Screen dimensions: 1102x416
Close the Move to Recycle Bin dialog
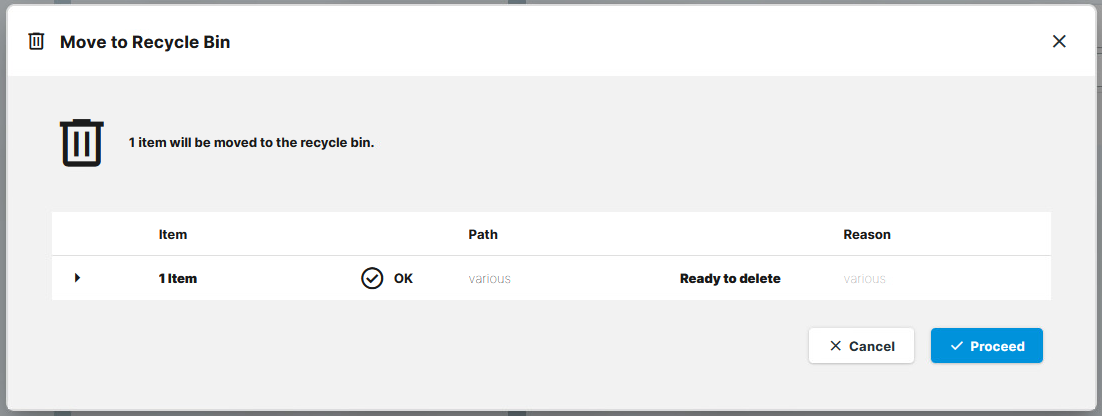1059,41
